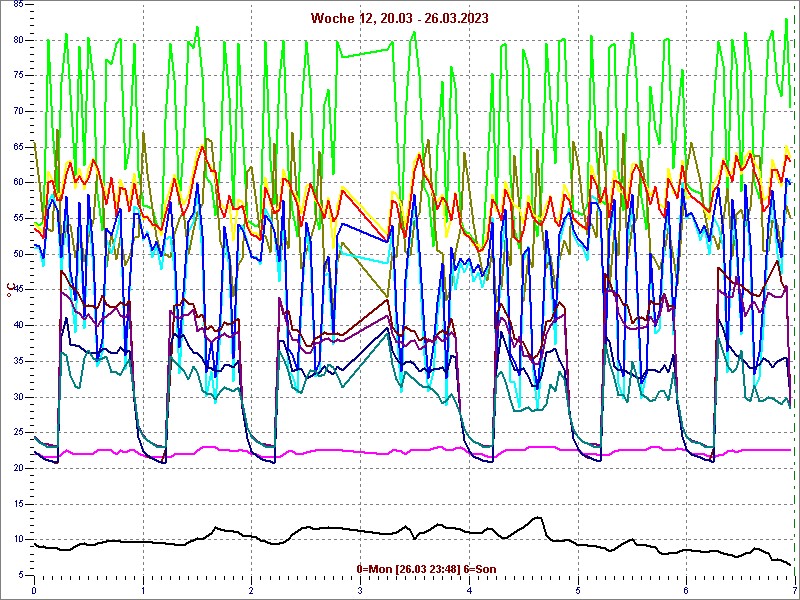The image size is (800, 600).
Task: Click the chart title "Woche 12, 20.03 - 26.03.2023"
Action: (x=399, y=18)
